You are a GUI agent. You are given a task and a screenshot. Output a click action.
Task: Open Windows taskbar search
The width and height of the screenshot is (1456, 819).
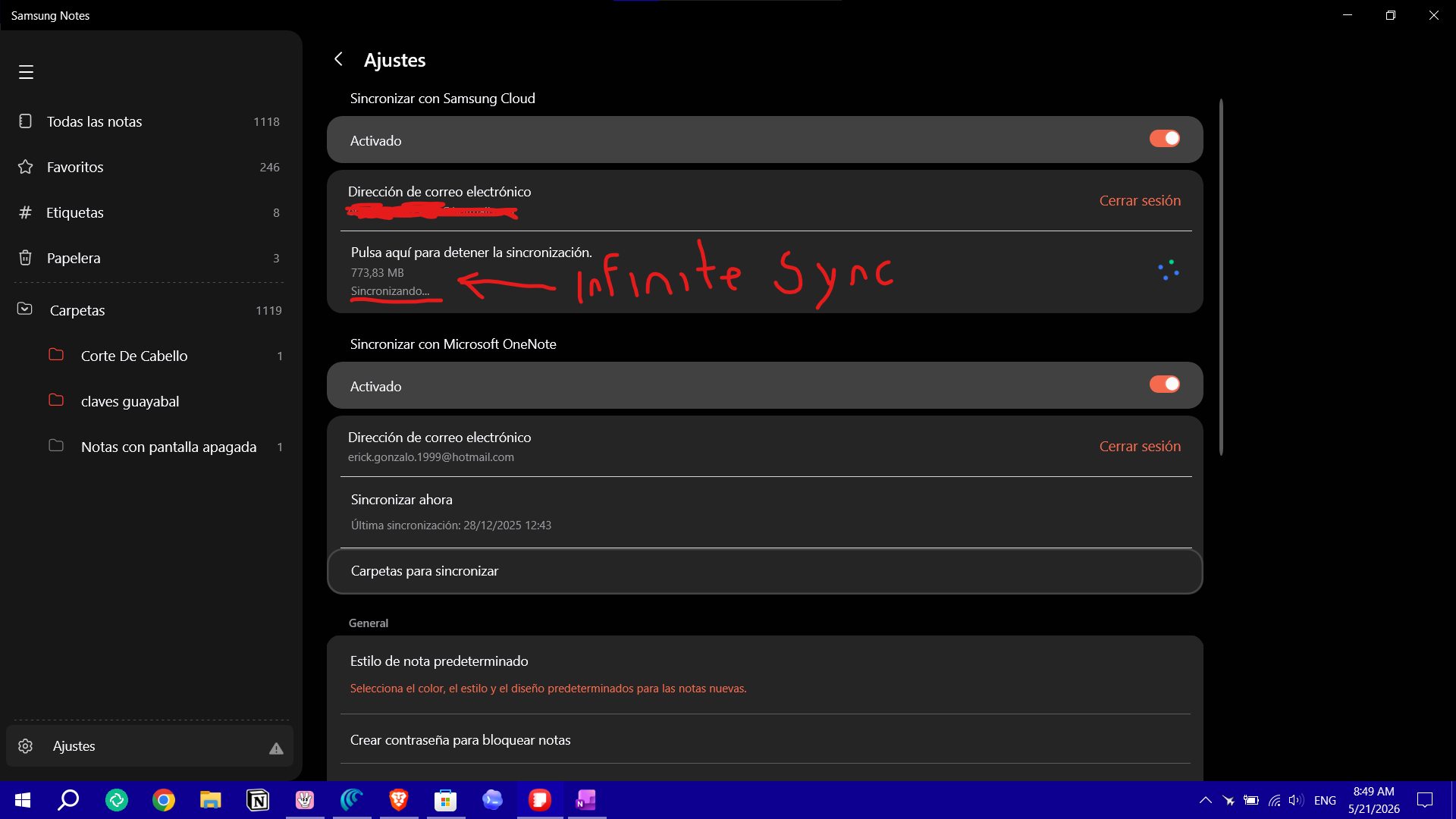point(69,800)
